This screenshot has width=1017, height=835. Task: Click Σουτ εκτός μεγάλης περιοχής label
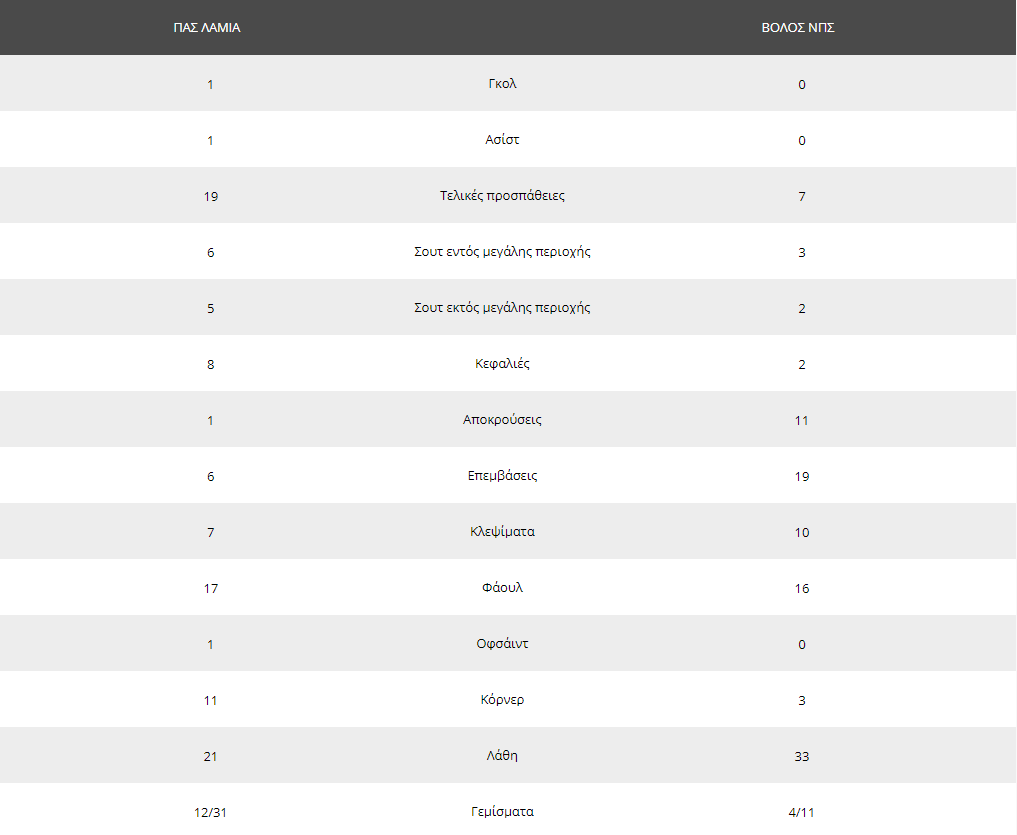(502, 308)
